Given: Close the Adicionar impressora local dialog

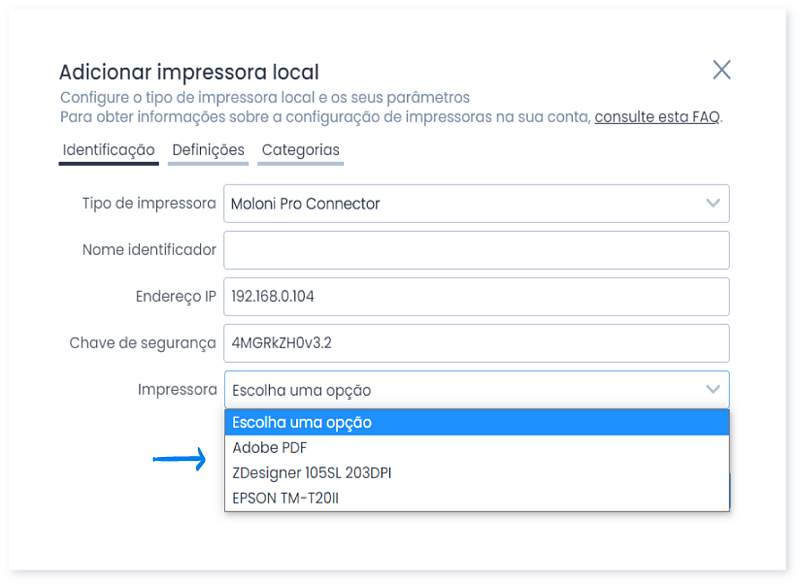Looking at the screenshot, I should [721, 70].
